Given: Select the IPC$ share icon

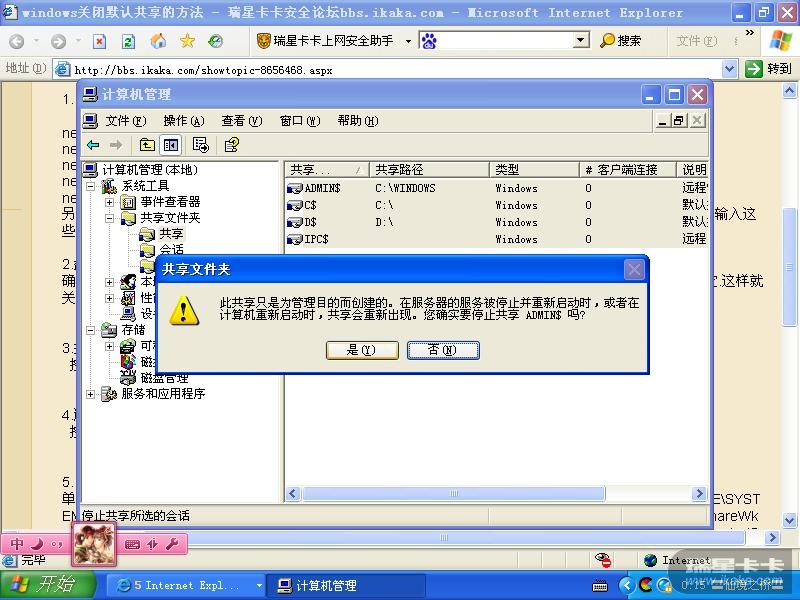Looking at the screenshot, I should pyautogui.click(x=295, y=239).
